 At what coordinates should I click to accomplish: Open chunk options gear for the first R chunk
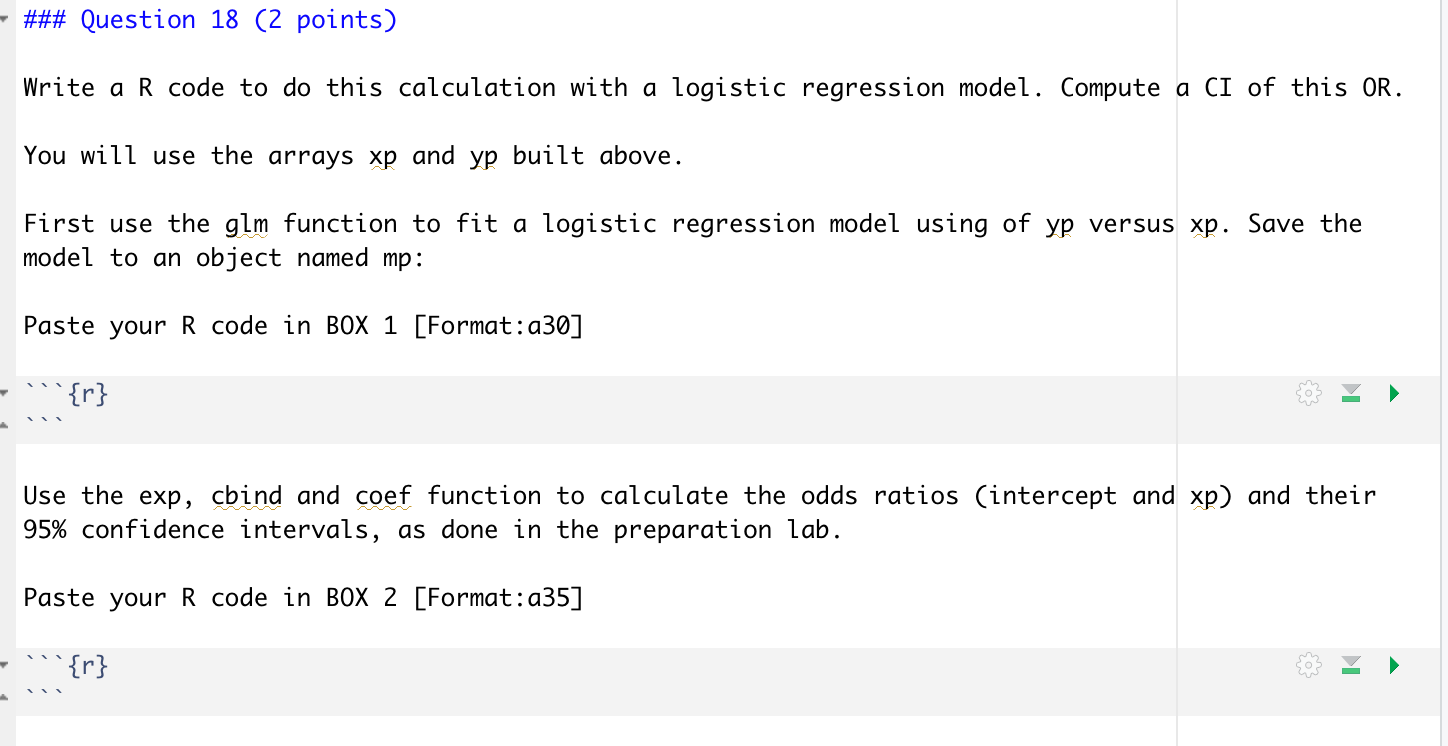coord(1308,393)
